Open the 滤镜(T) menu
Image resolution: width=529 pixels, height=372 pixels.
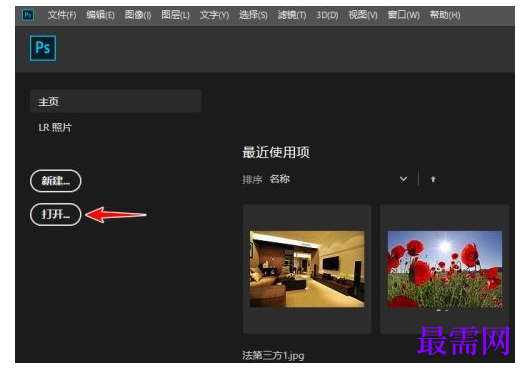click(291, 15)
